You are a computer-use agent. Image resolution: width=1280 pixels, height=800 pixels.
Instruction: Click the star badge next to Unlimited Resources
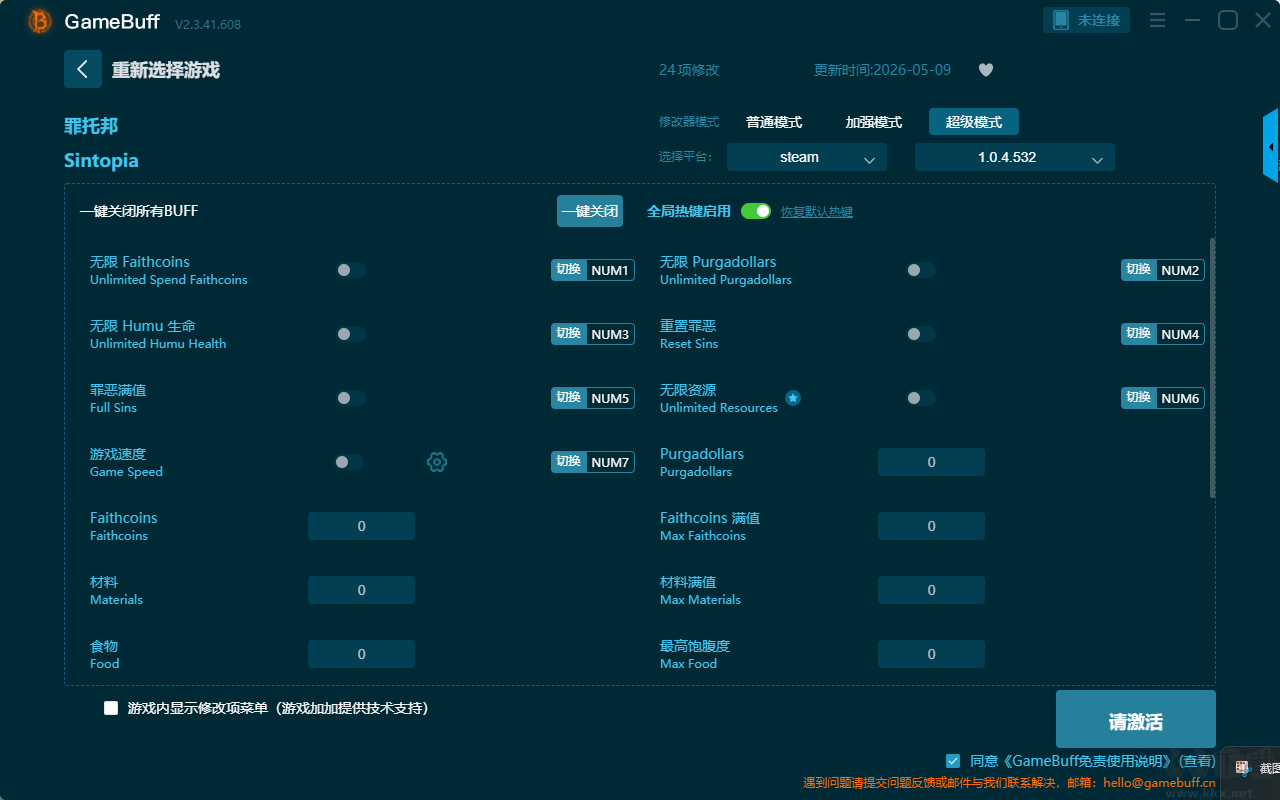[x=793, y=398]
